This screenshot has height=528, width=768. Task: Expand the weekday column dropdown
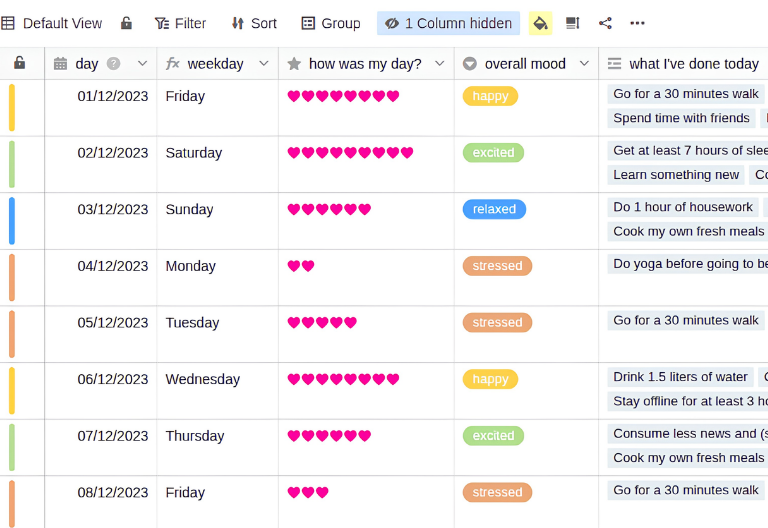point(264,63)
